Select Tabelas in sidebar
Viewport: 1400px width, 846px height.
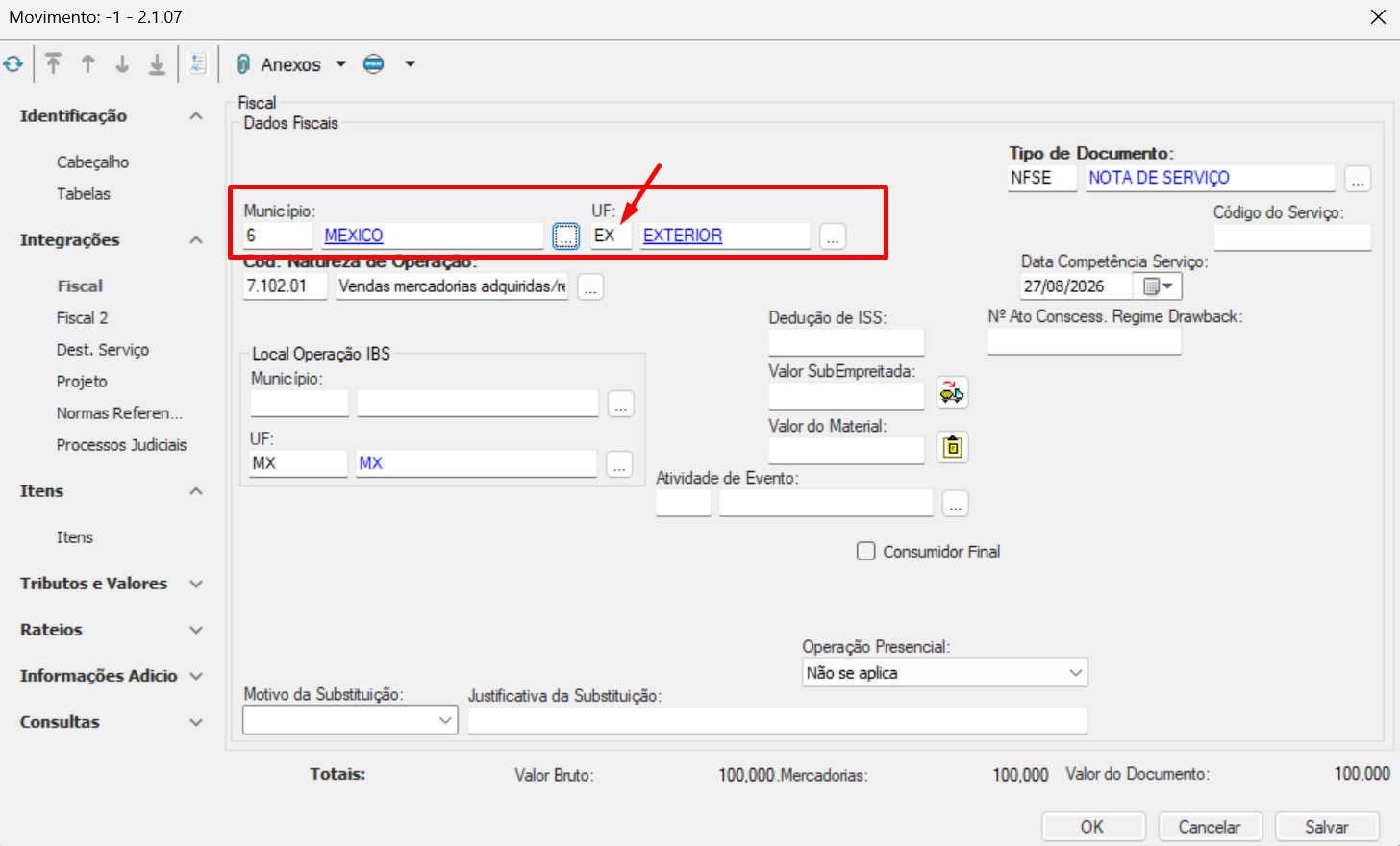pyautogui.click(x=84, y=194)
